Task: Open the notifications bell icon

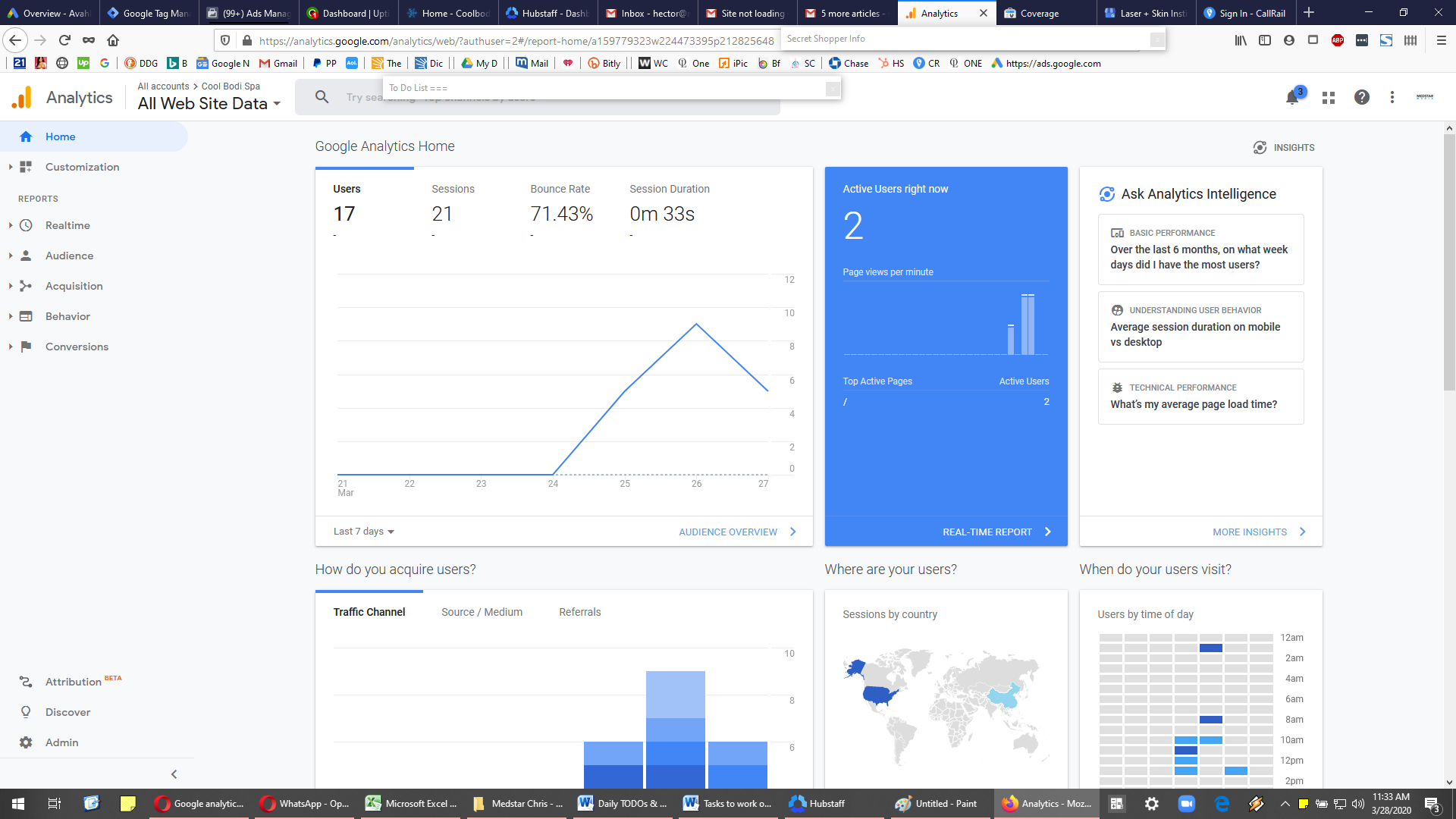Action: (1292, 98)
